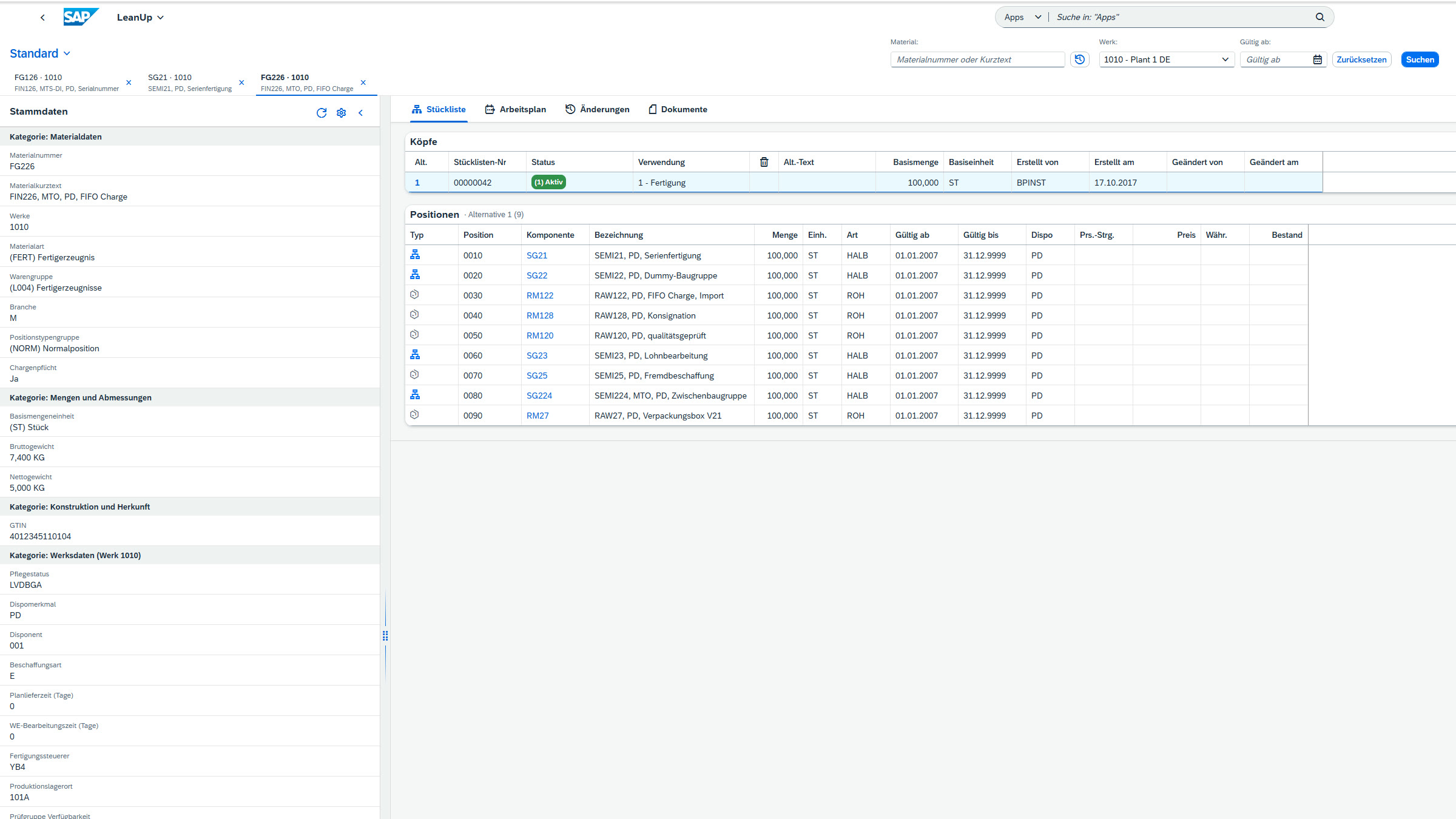Close the SG21 · 1010 tab

(x=241, y=83)
